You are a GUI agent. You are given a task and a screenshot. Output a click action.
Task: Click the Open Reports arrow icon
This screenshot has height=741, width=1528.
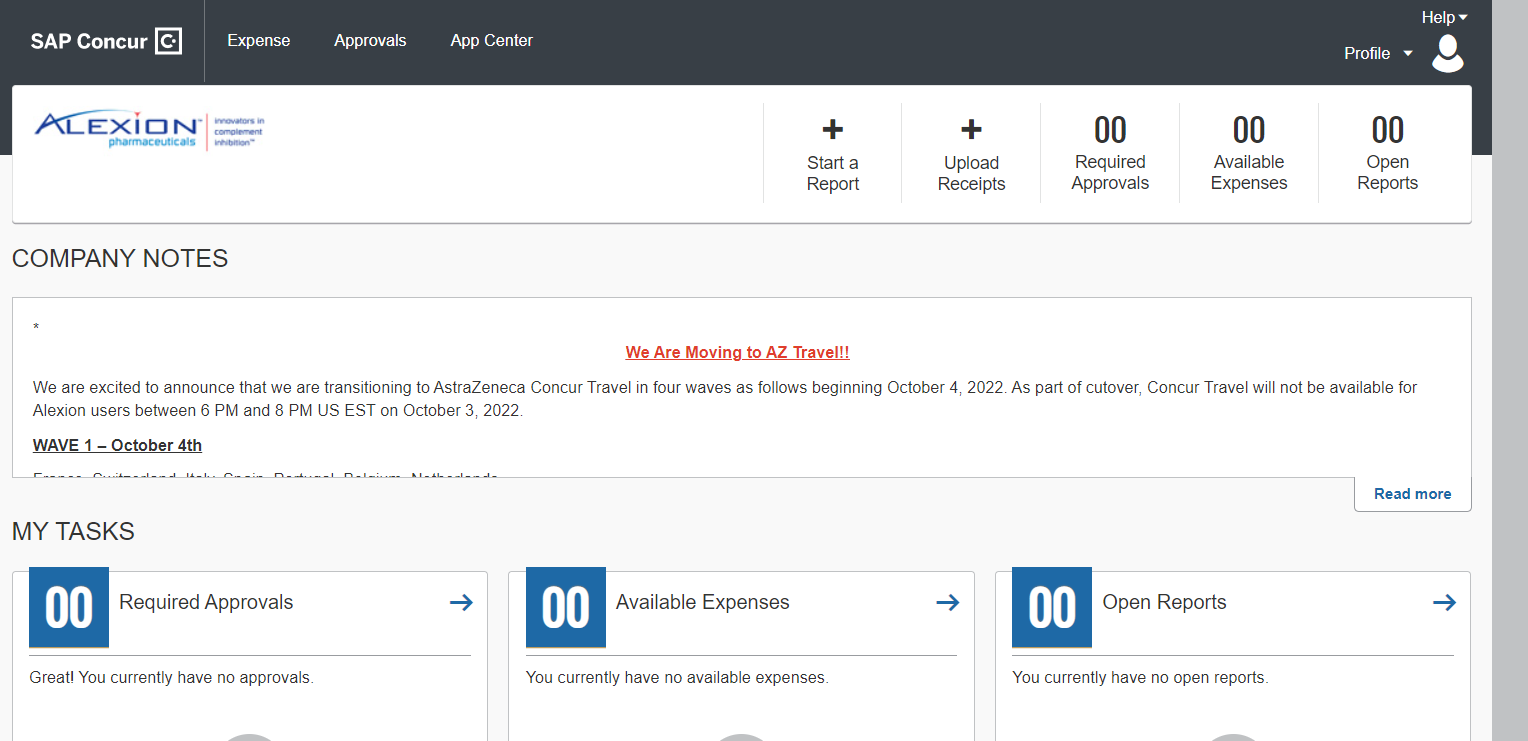(x=1444, y=602)
